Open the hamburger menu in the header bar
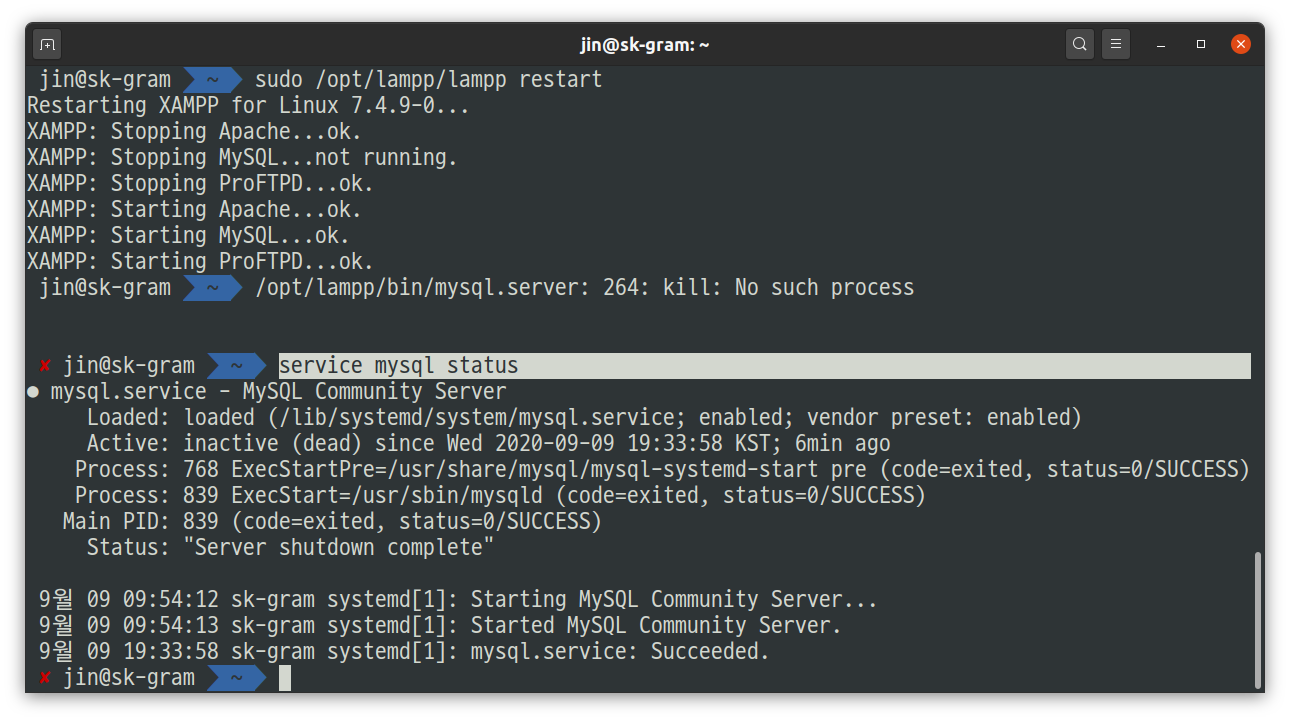The height and width of the screenshot is (721, 1290). click(1116, 43)
